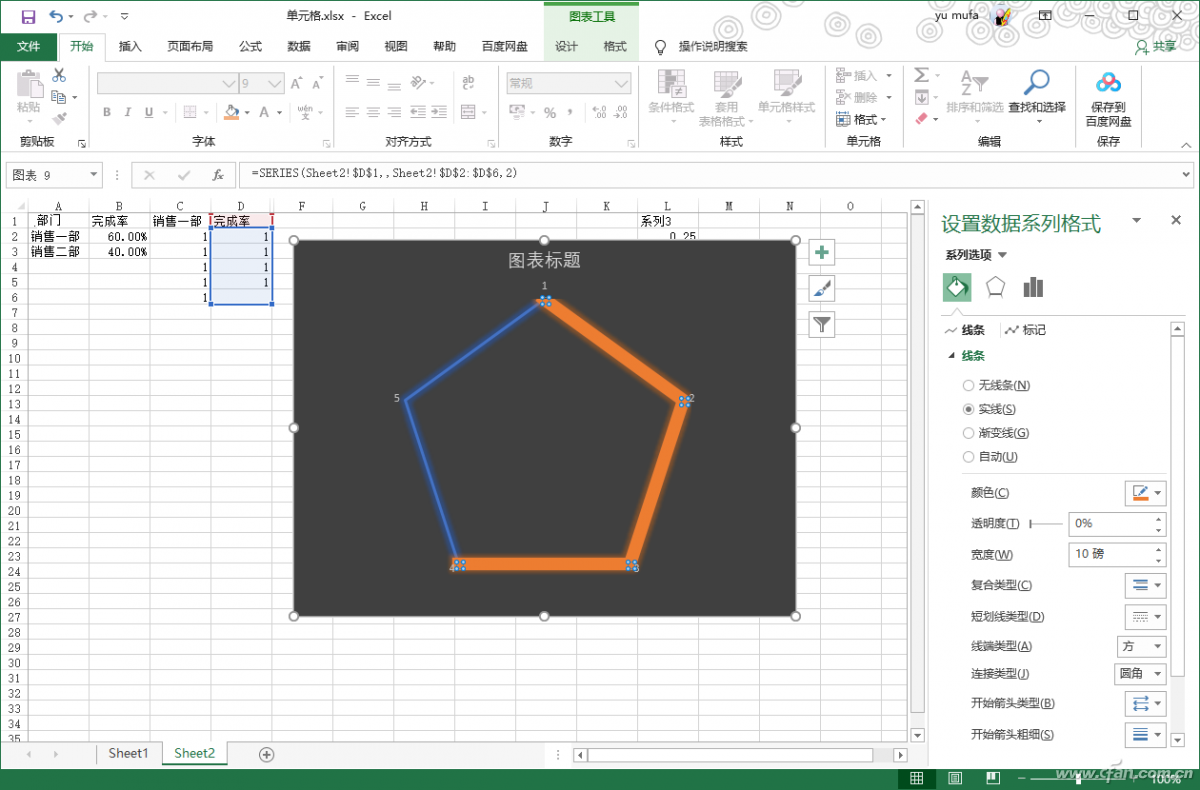Image resolution: width=1200 pixels, height=790 pixels.
Task: Click Page Layout view icon in status bar
Action: 955,778
